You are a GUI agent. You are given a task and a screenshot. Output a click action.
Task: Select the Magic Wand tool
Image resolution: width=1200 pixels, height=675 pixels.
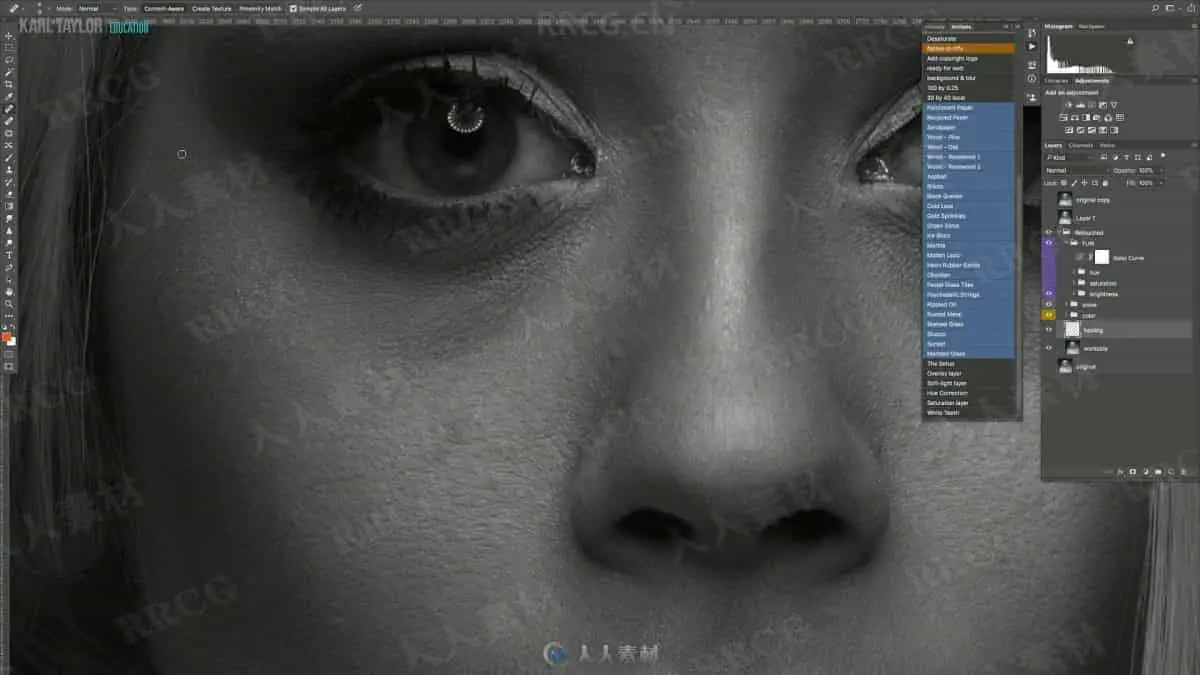pyautogui.click(x=9, y=72)
